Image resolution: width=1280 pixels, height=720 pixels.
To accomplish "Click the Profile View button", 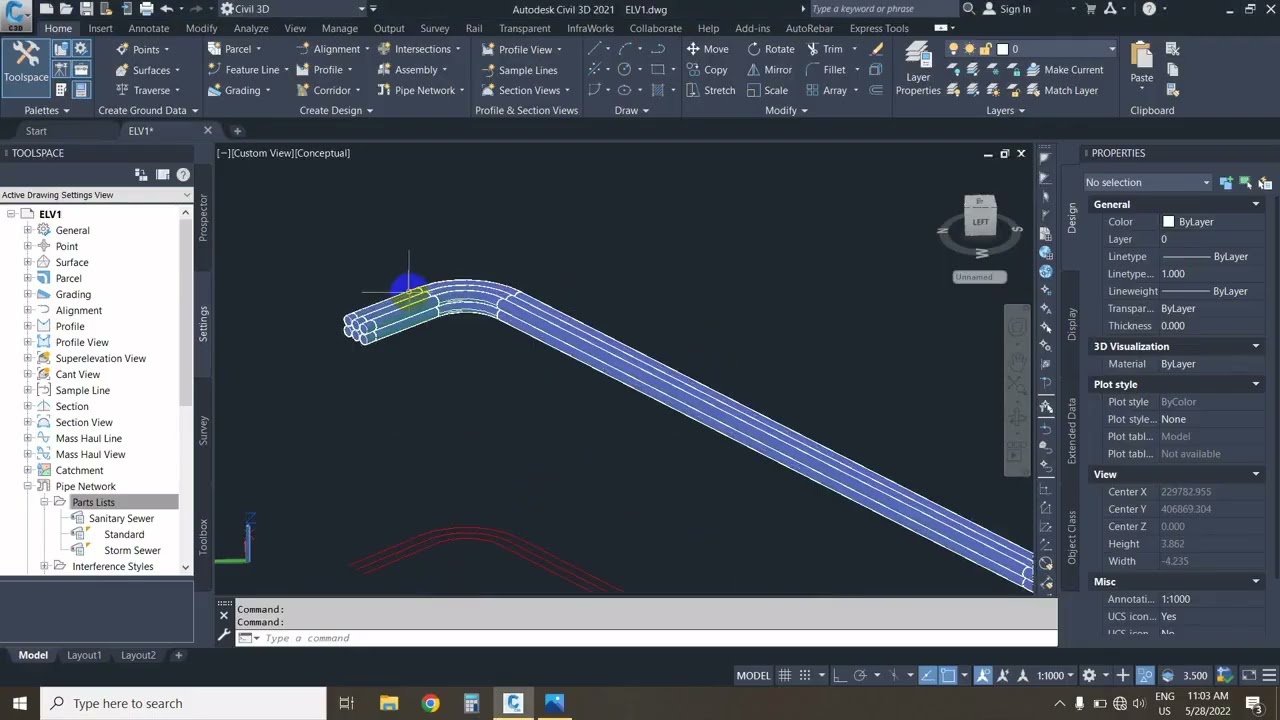I will [521, 49].
